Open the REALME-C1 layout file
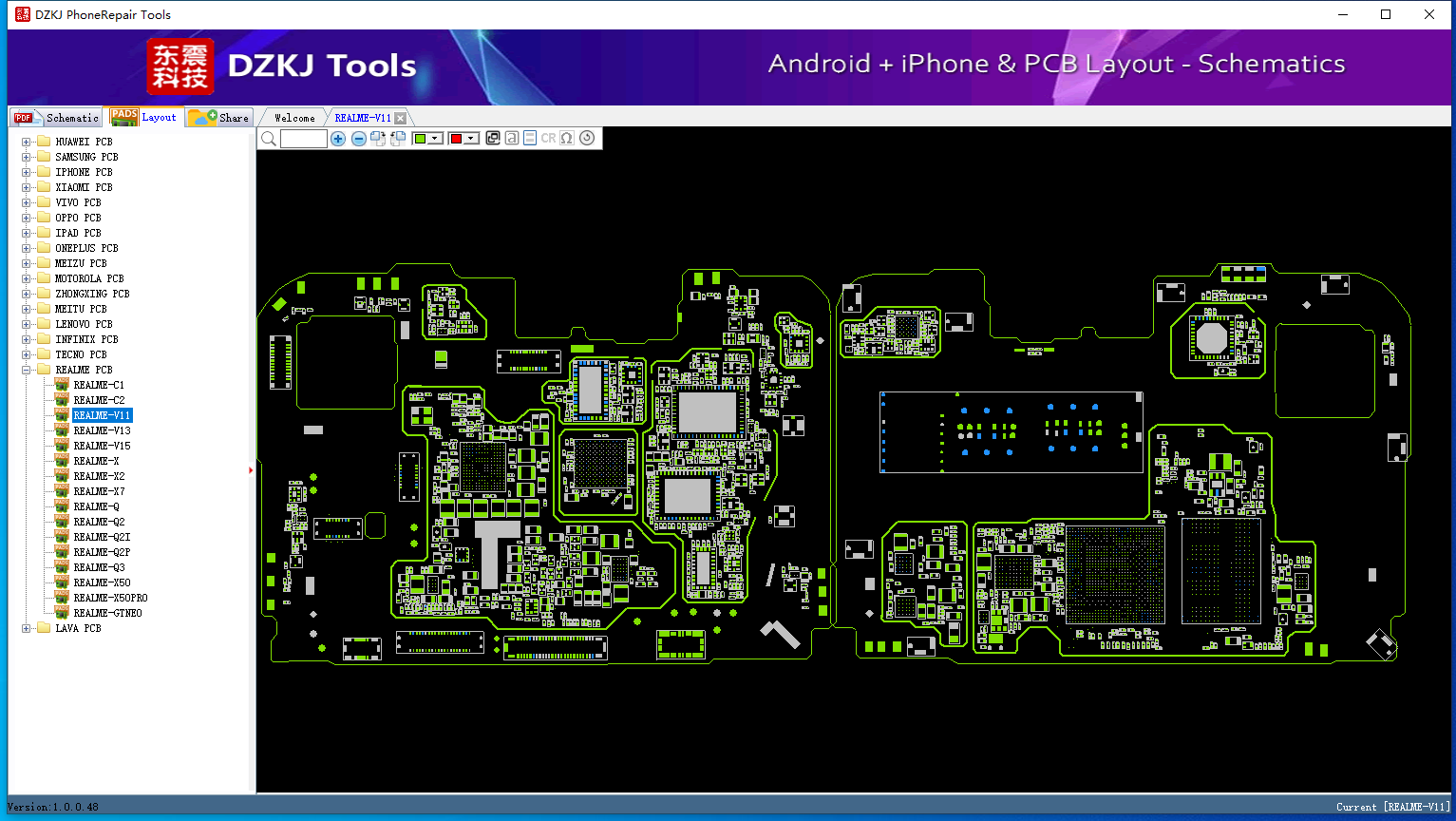The height and width of the screenshot is (821, 1456). [99, 385]
